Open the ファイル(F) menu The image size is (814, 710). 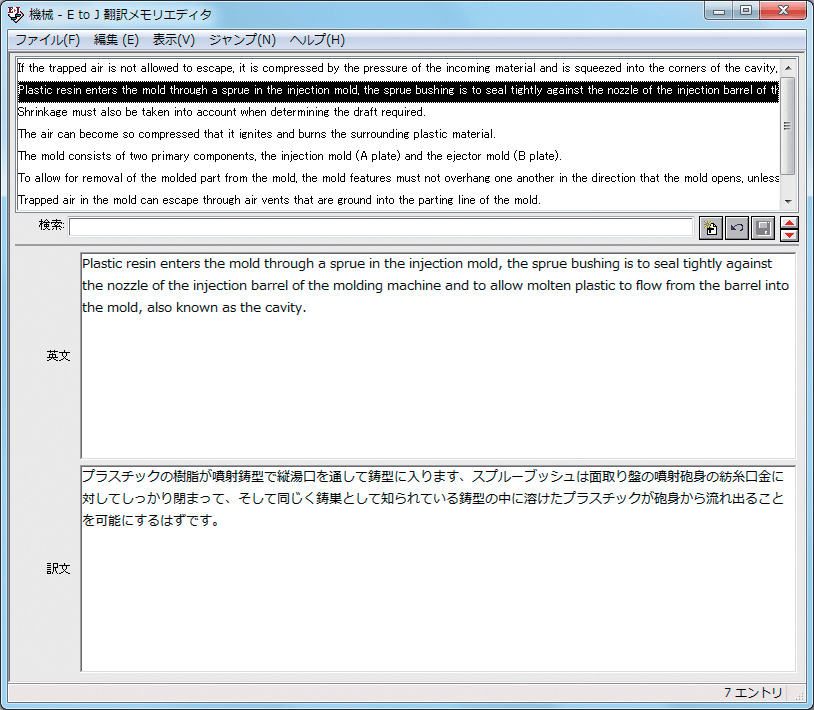(47, 40)
